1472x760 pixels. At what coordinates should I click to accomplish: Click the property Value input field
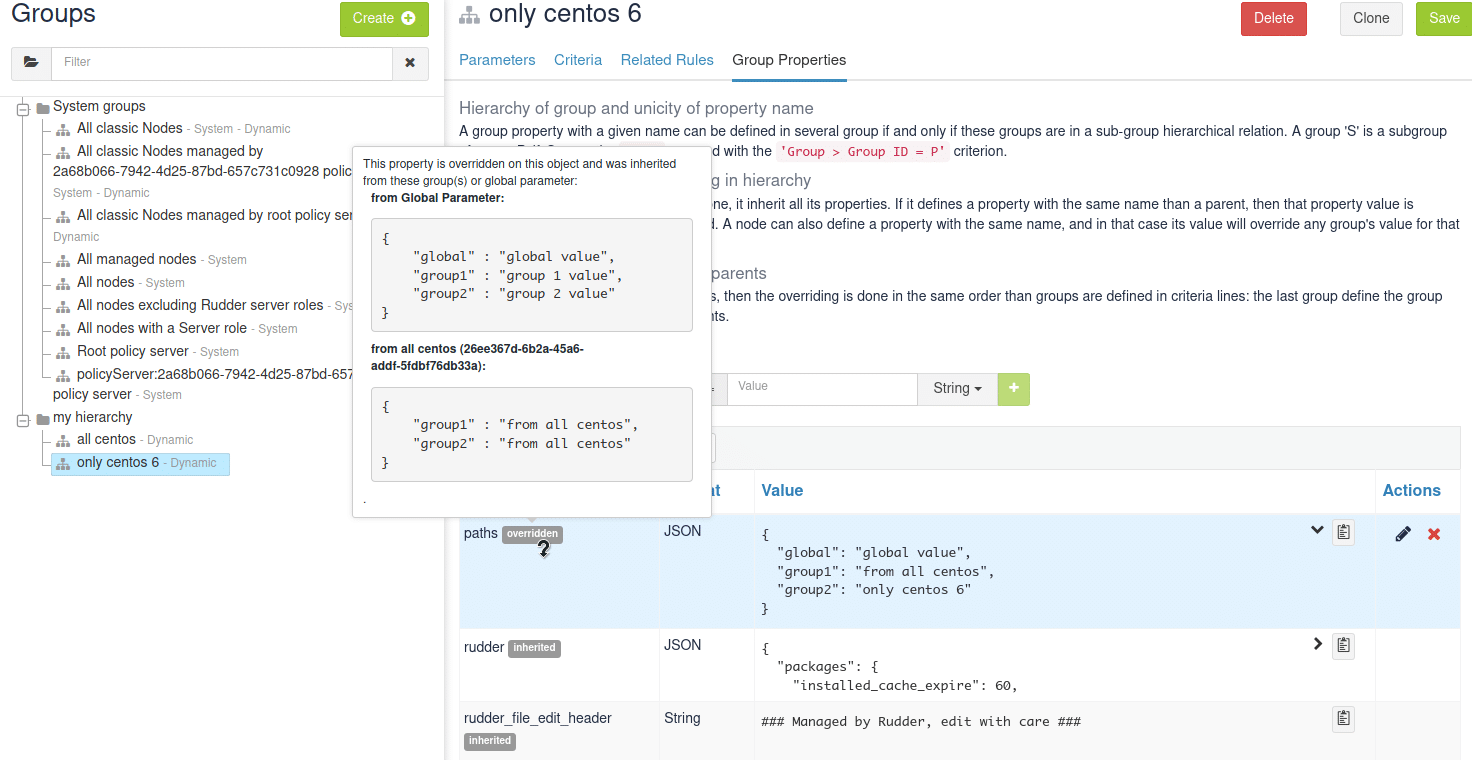point(821,389)
